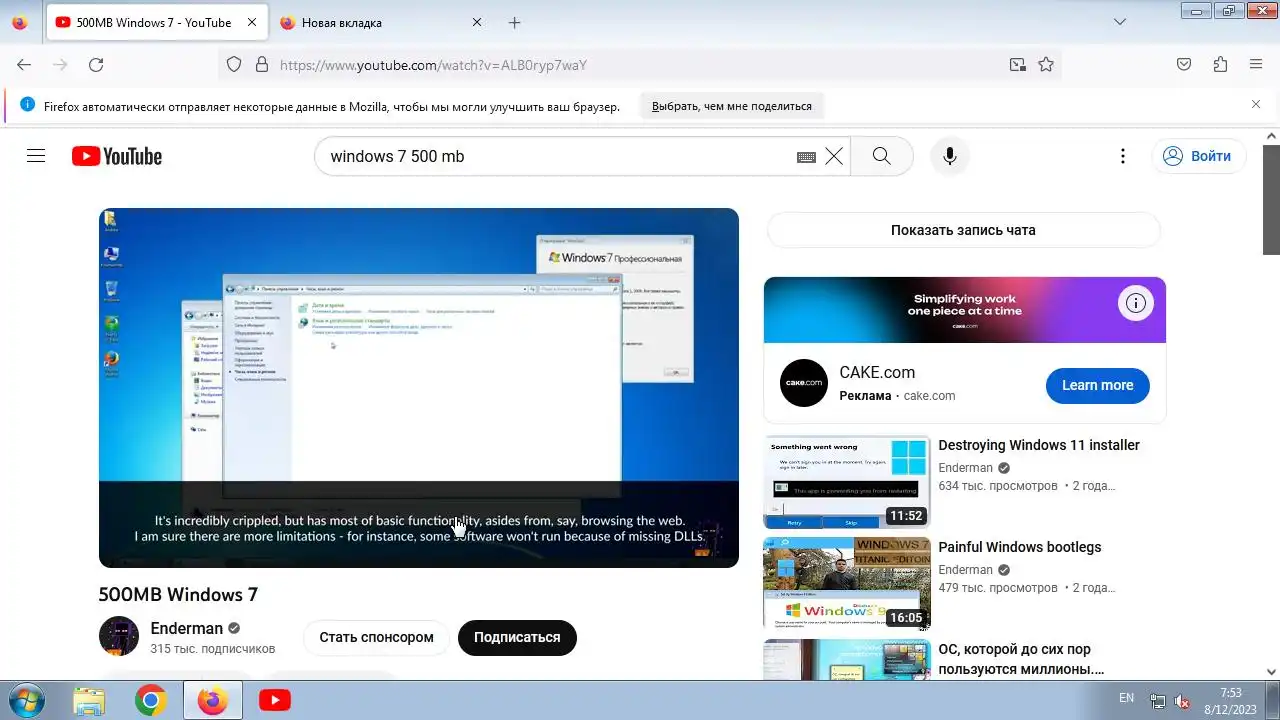
Task: Open Google Chrome from the taskbar
Action: click(151, 701)
